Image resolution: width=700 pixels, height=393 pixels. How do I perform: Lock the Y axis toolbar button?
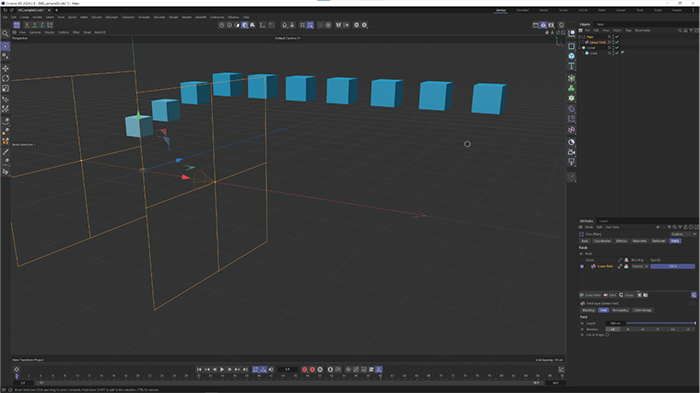coord(34,25)
